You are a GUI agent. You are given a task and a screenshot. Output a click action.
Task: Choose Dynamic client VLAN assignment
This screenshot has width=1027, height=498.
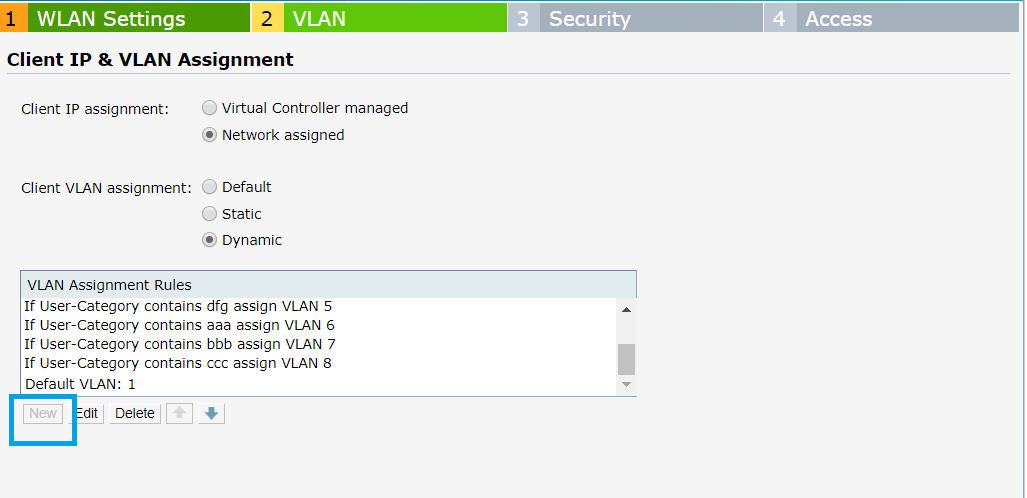pos(209,240)
